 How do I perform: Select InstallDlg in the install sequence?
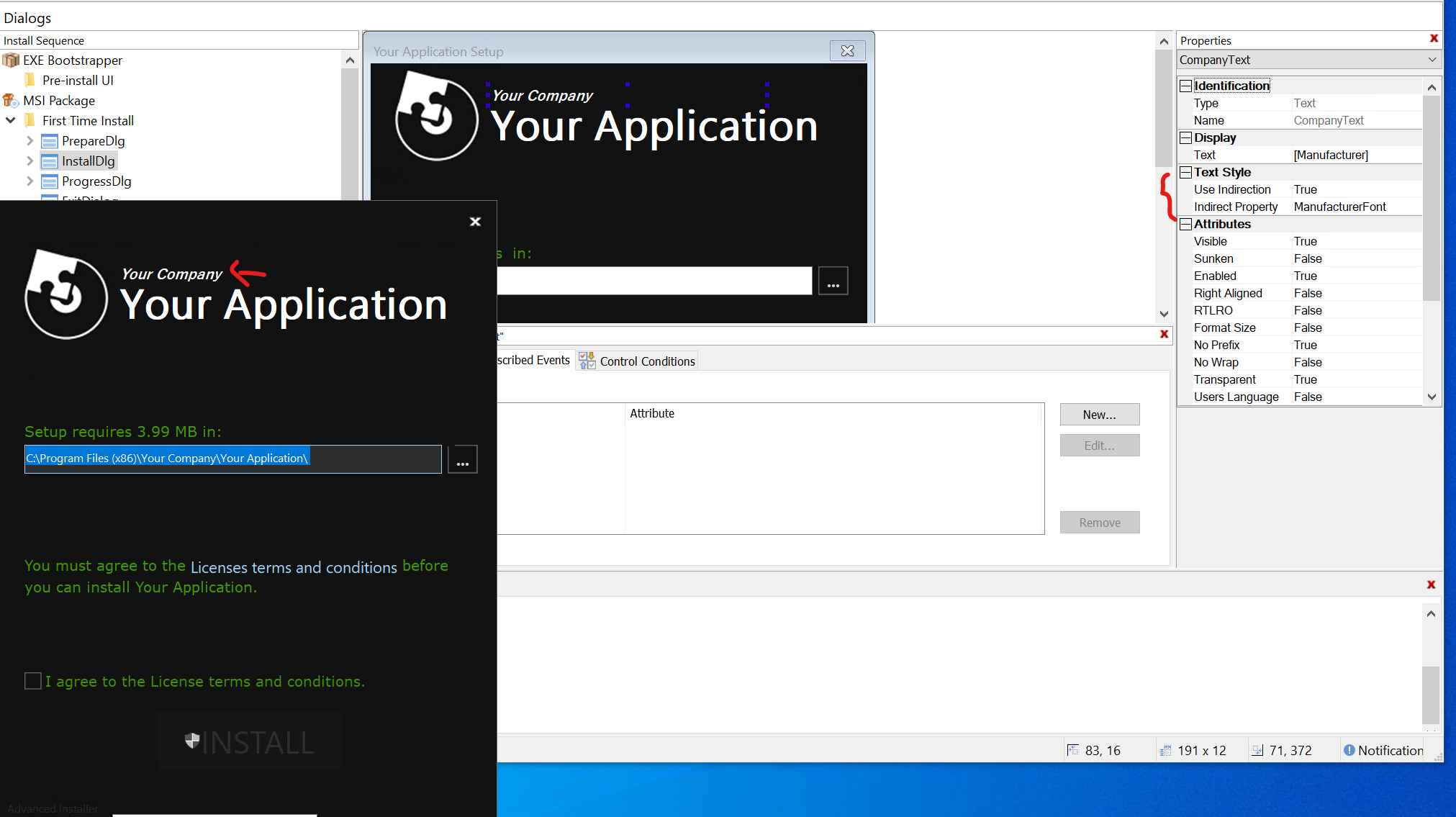click(x=87, y=161)
